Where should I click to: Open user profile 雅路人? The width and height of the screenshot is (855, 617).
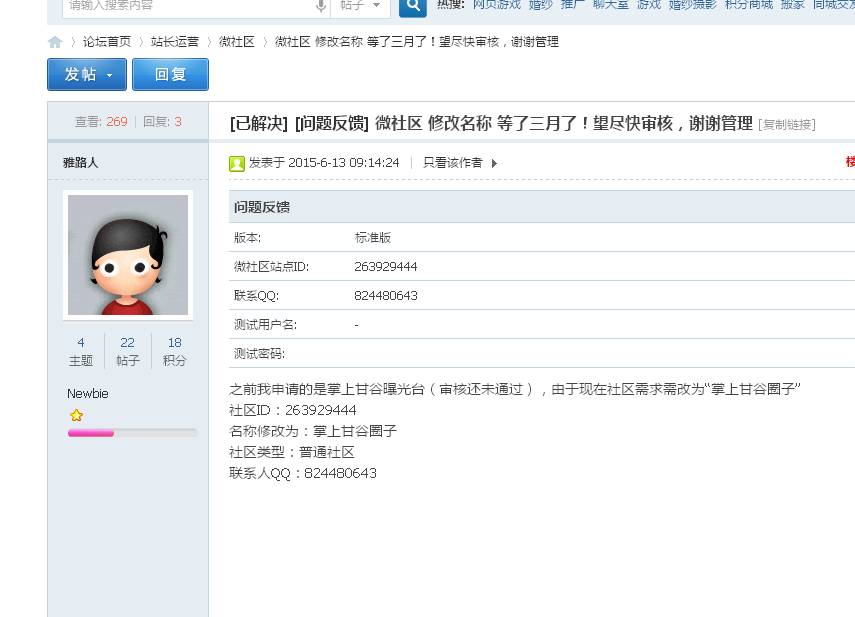coord(81,162)
